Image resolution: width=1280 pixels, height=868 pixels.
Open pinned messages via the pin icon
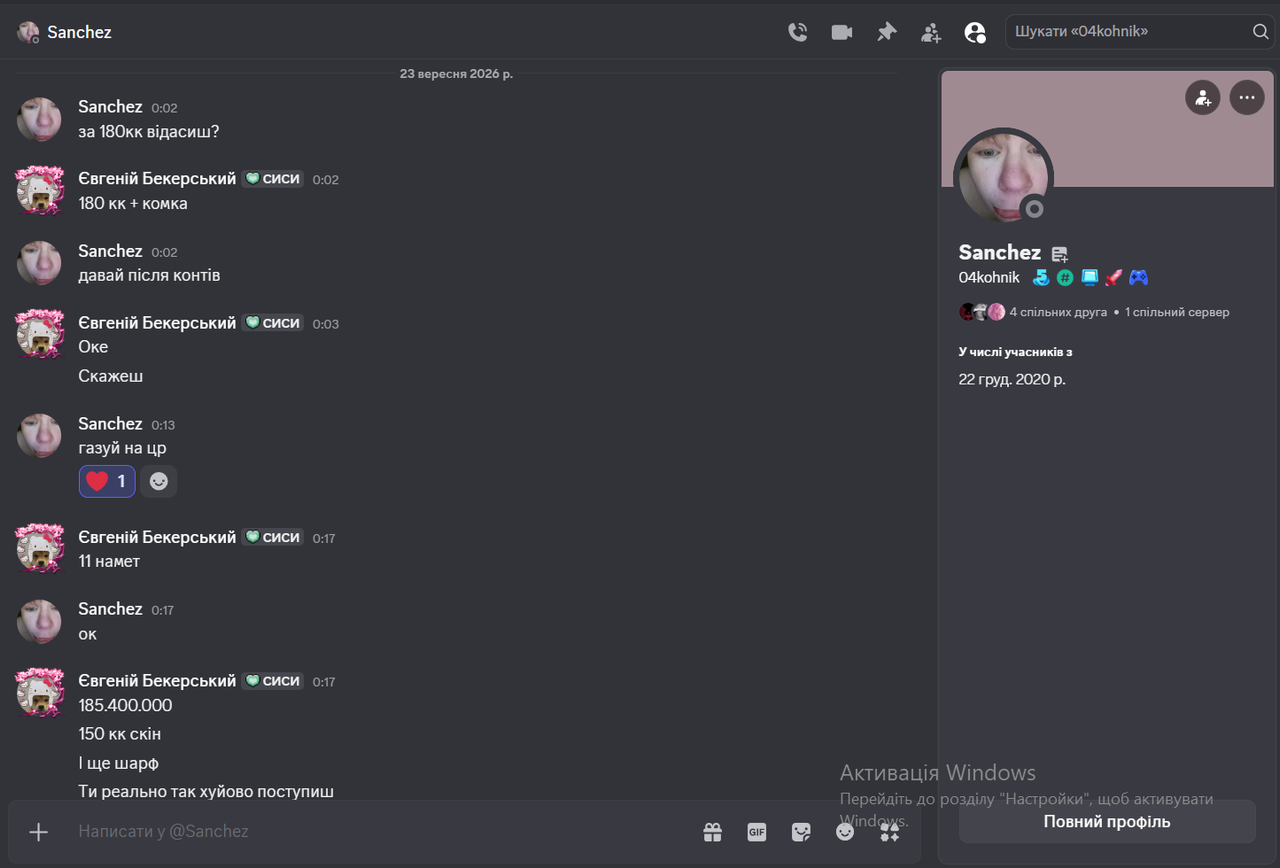click(887, 32)
